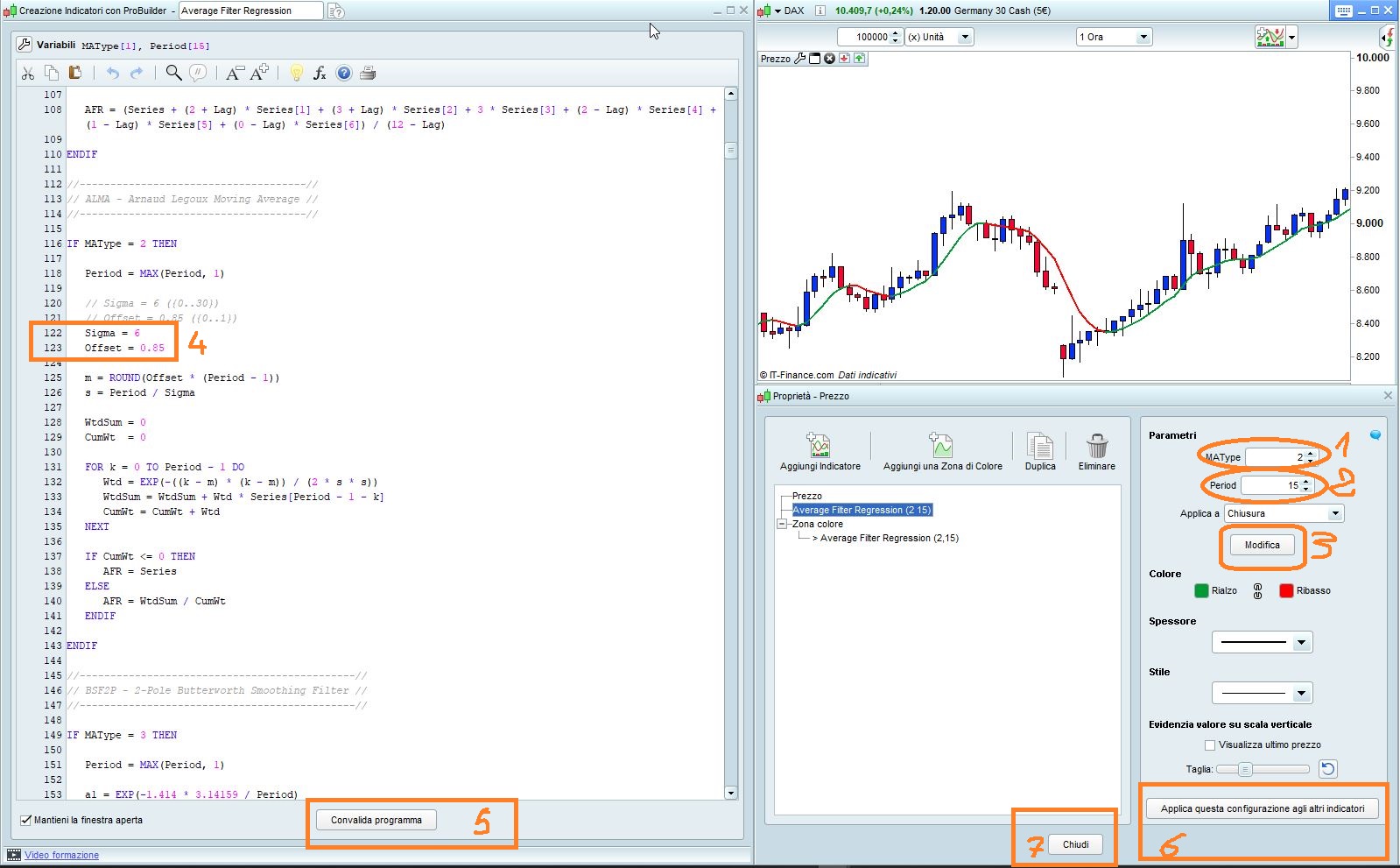This screenshot has height=868, width=1400.
Task: Open the DAX instrument menu arrow
Action: coord(777,11)
